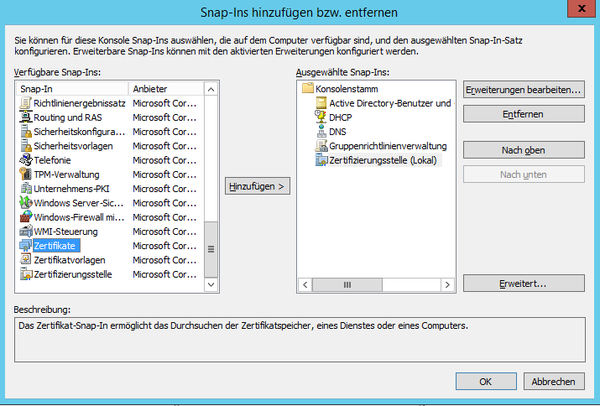Click the Anbieter column header

coord(165,89)
